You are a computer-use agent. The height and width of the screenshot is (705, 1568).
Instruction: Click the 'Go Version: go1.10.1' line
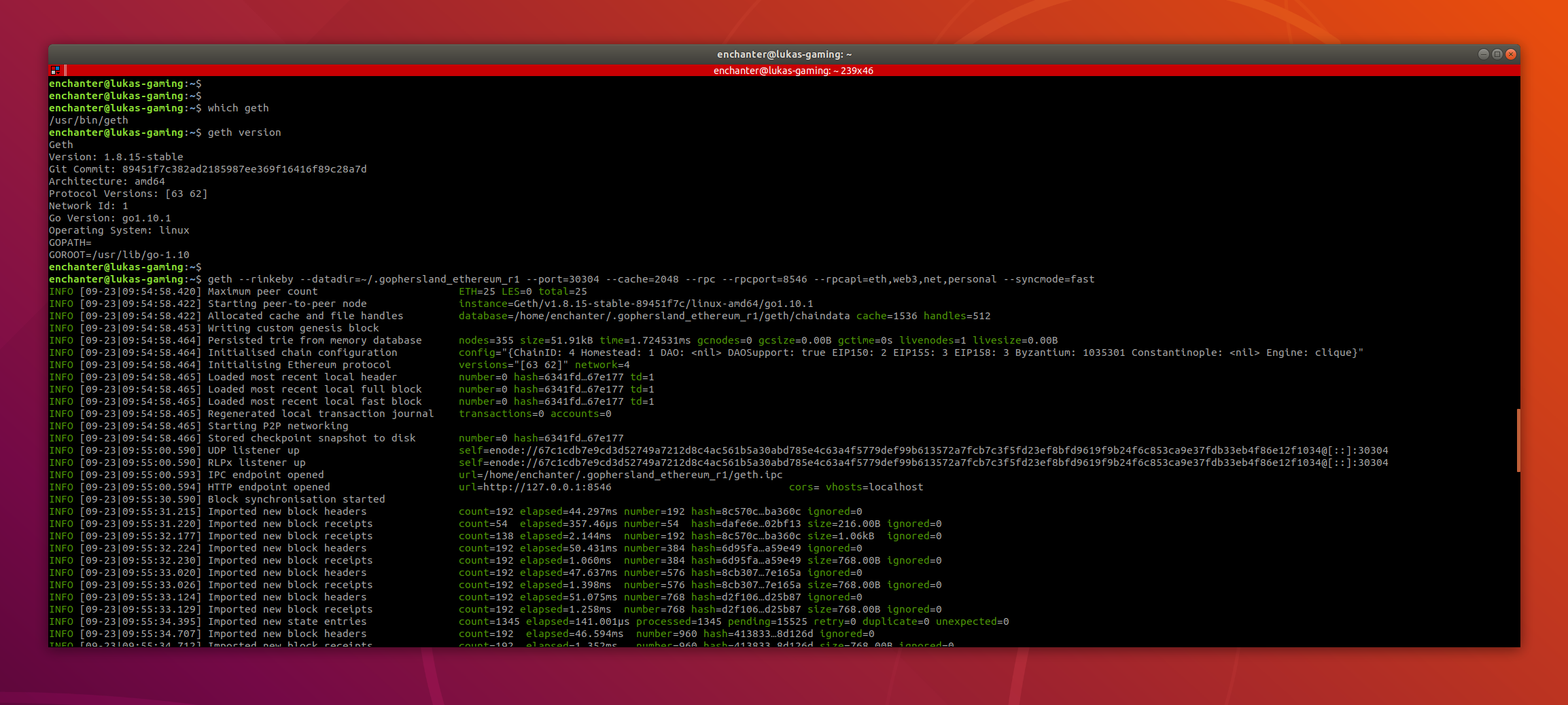[x=110, y=218]
